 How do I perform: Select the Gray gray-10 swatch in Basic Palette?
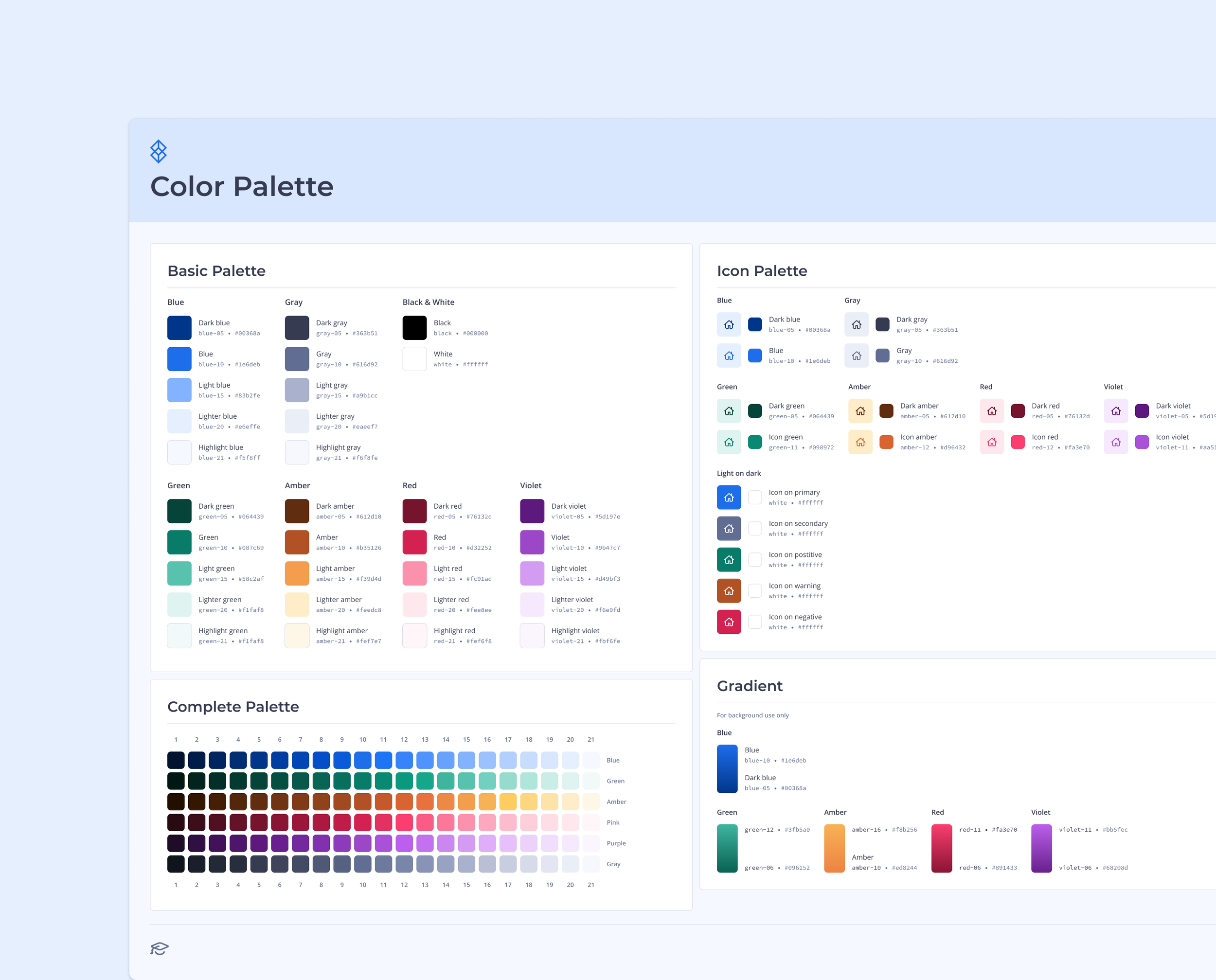pos(297,359)
